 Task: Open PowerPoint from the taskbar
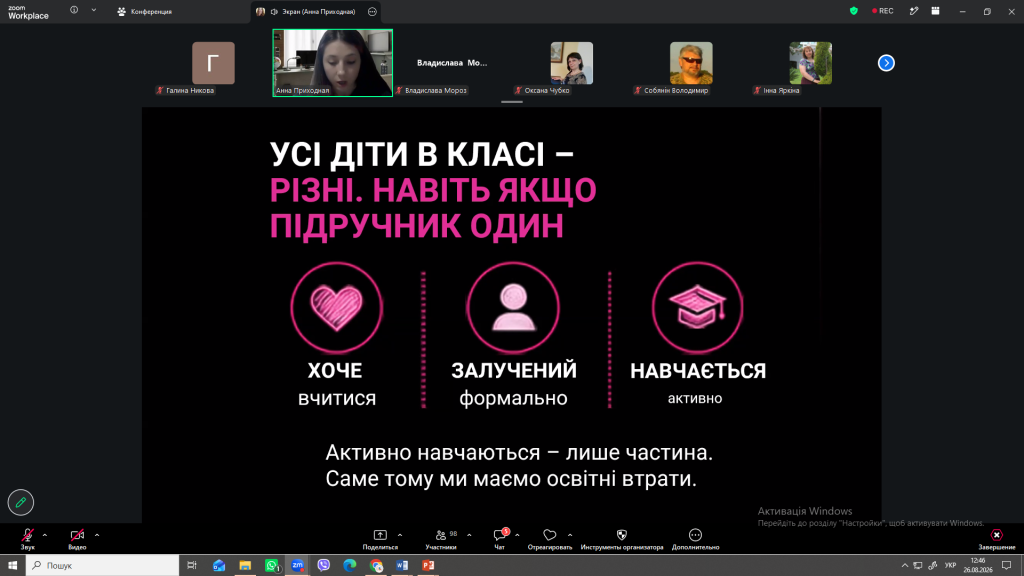(428, 566)
